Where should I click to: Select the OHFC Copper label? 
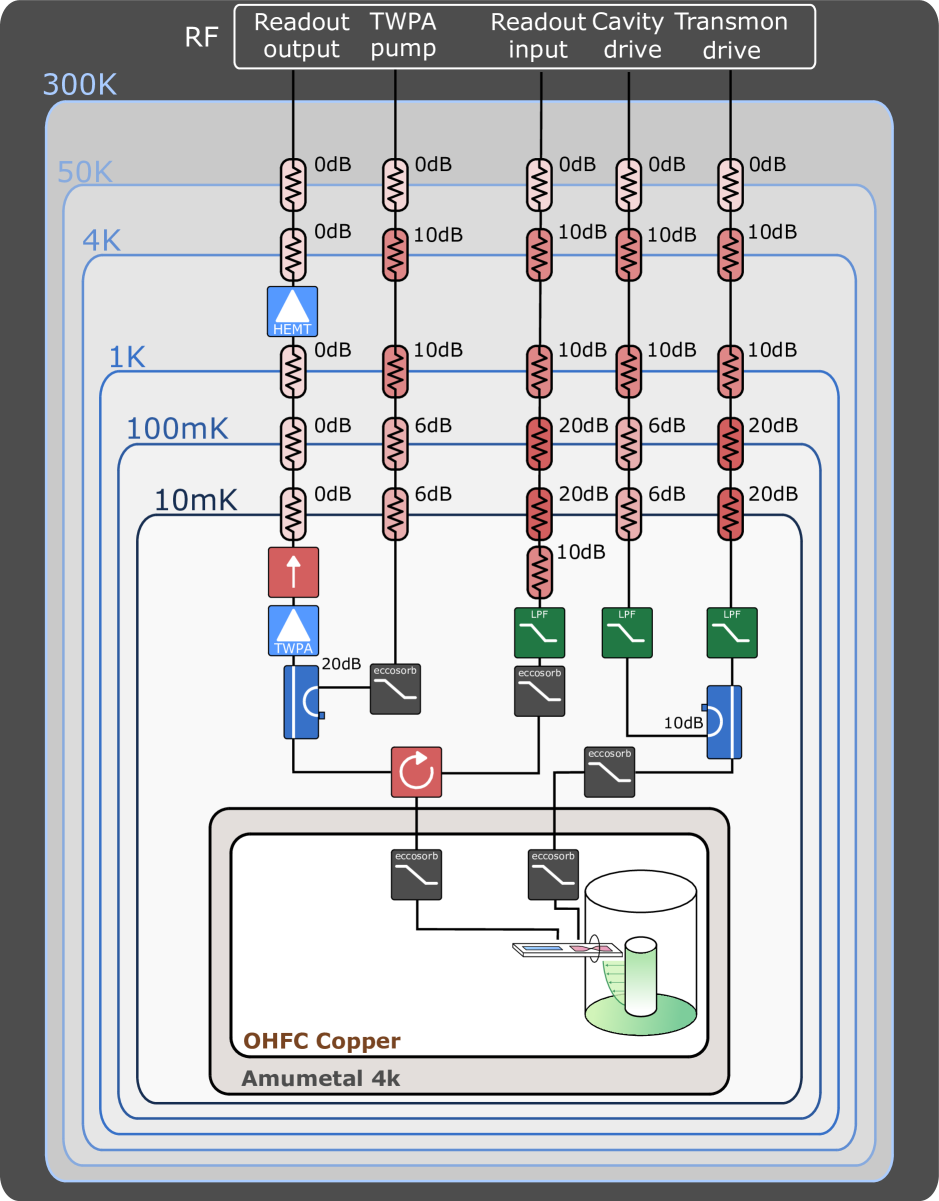click(321, 1041)
